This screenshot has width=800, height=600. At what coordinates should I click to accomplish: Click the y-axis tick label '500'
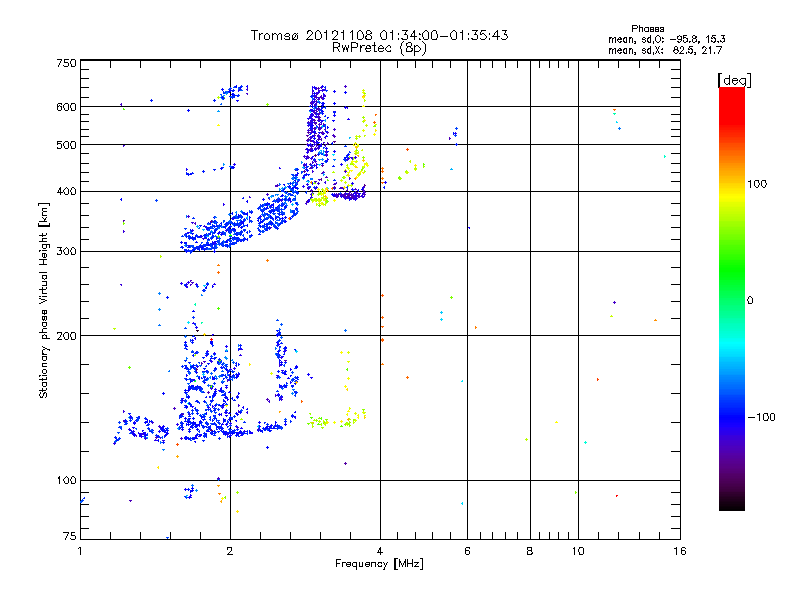click(66, 145)
